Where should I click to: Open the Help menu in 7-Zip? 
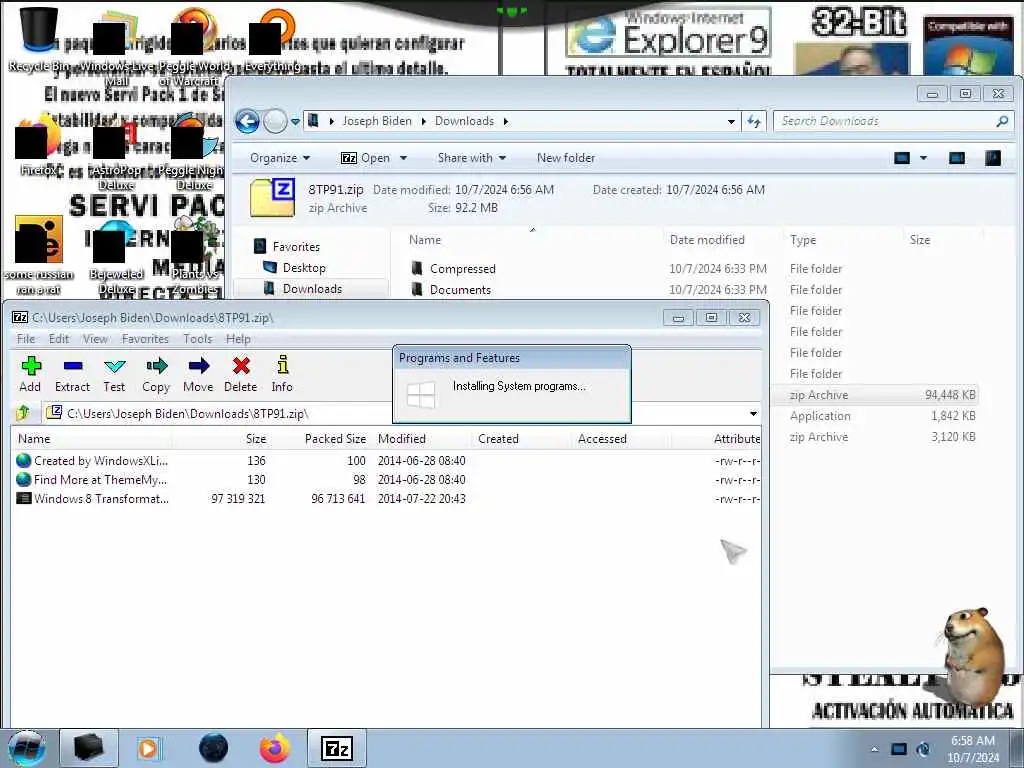point(238,339)
